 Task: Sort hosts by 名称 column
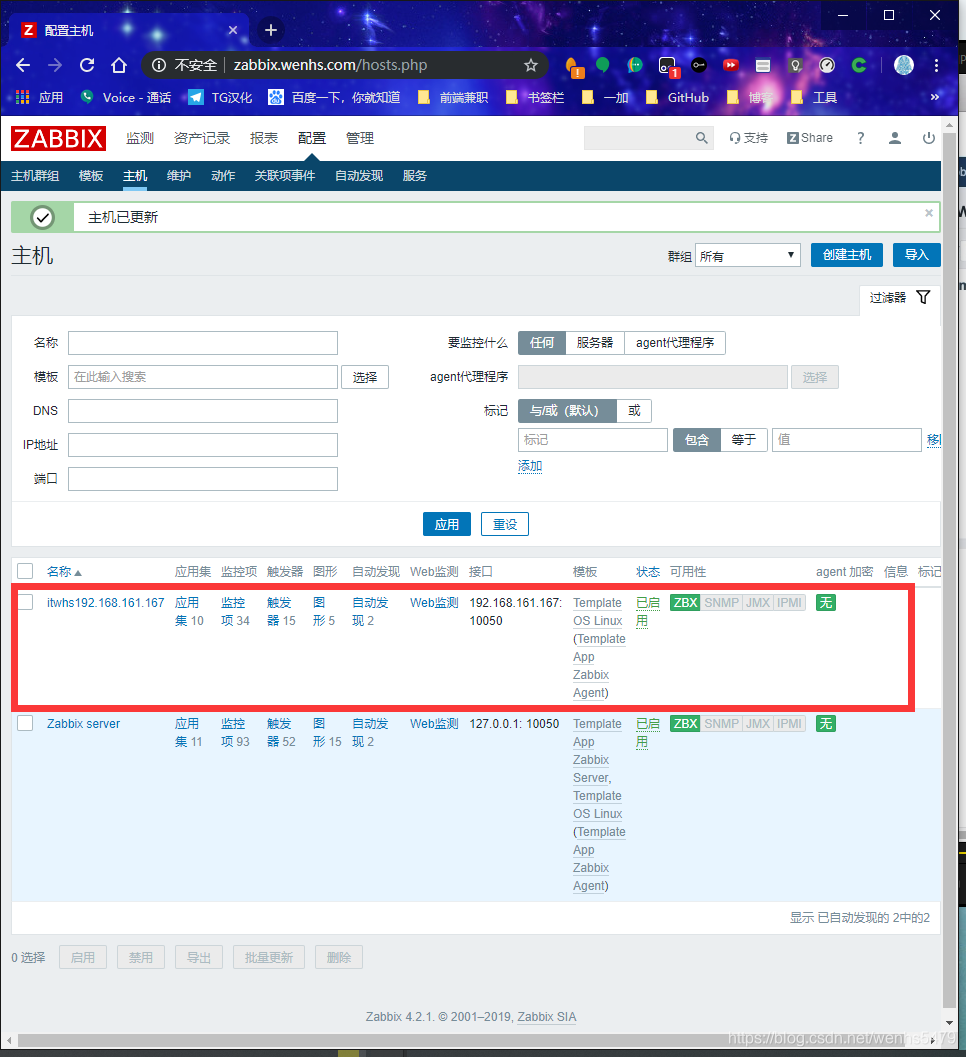coord(63,572)
